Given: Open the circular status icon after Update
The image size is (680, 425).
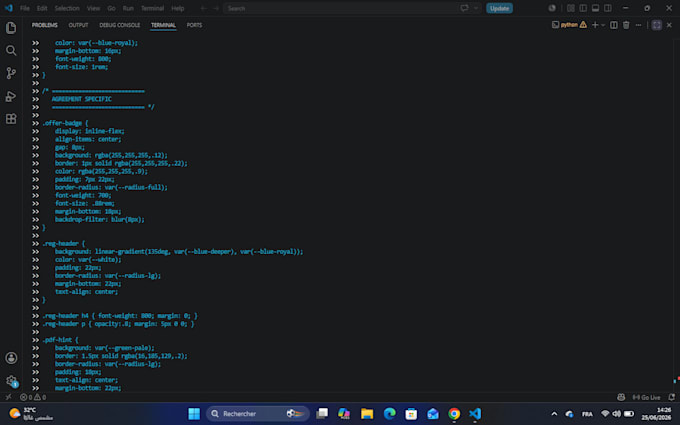Looking at the screenshot, I should (552, 8).
